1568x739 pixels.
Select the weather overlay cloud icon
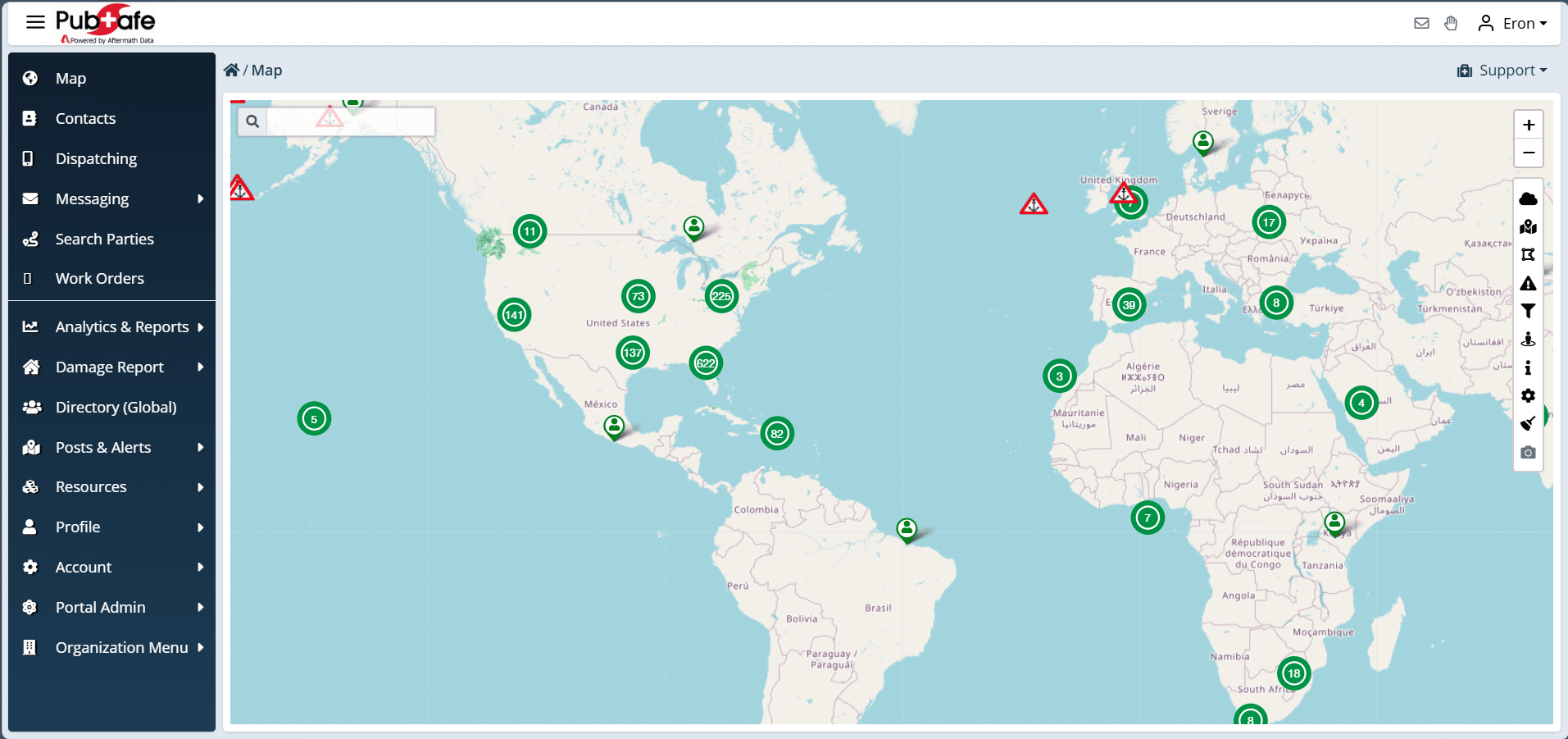click(x=1528, y=198)
